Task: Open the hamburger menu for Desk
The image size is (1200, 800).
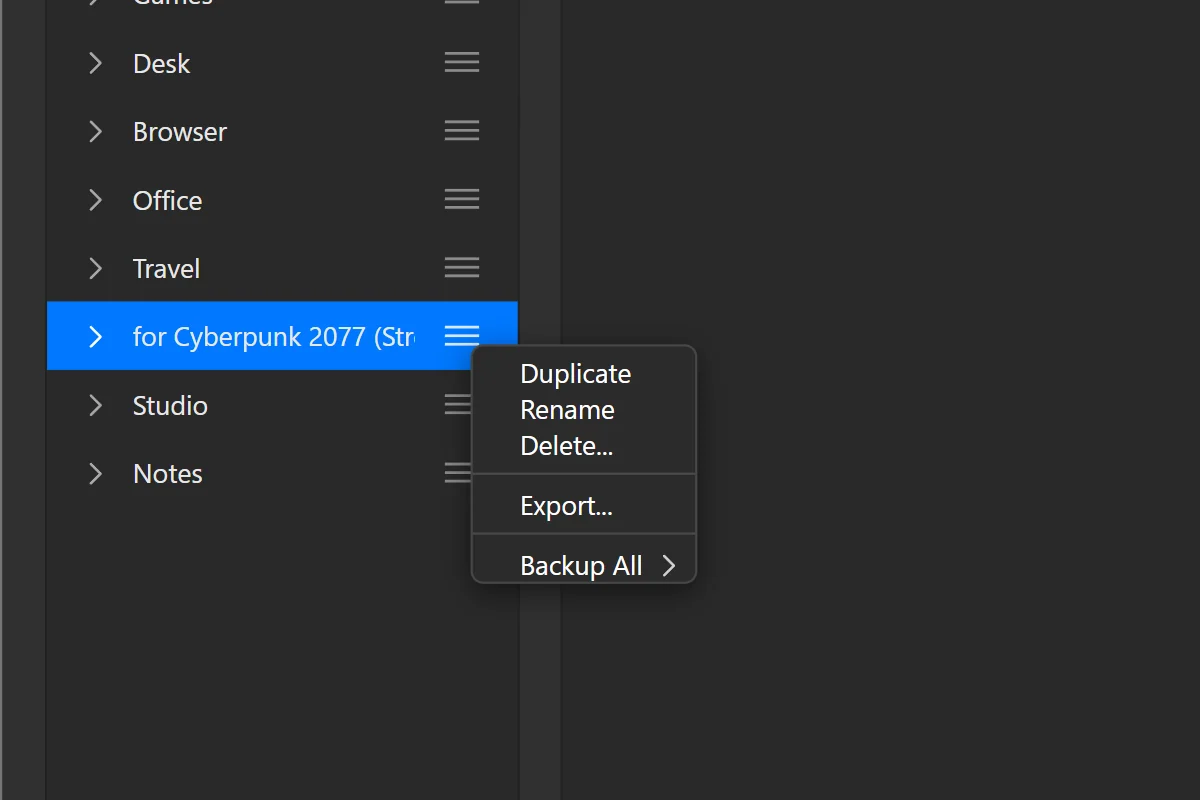Action: click(x=461, y=63)
